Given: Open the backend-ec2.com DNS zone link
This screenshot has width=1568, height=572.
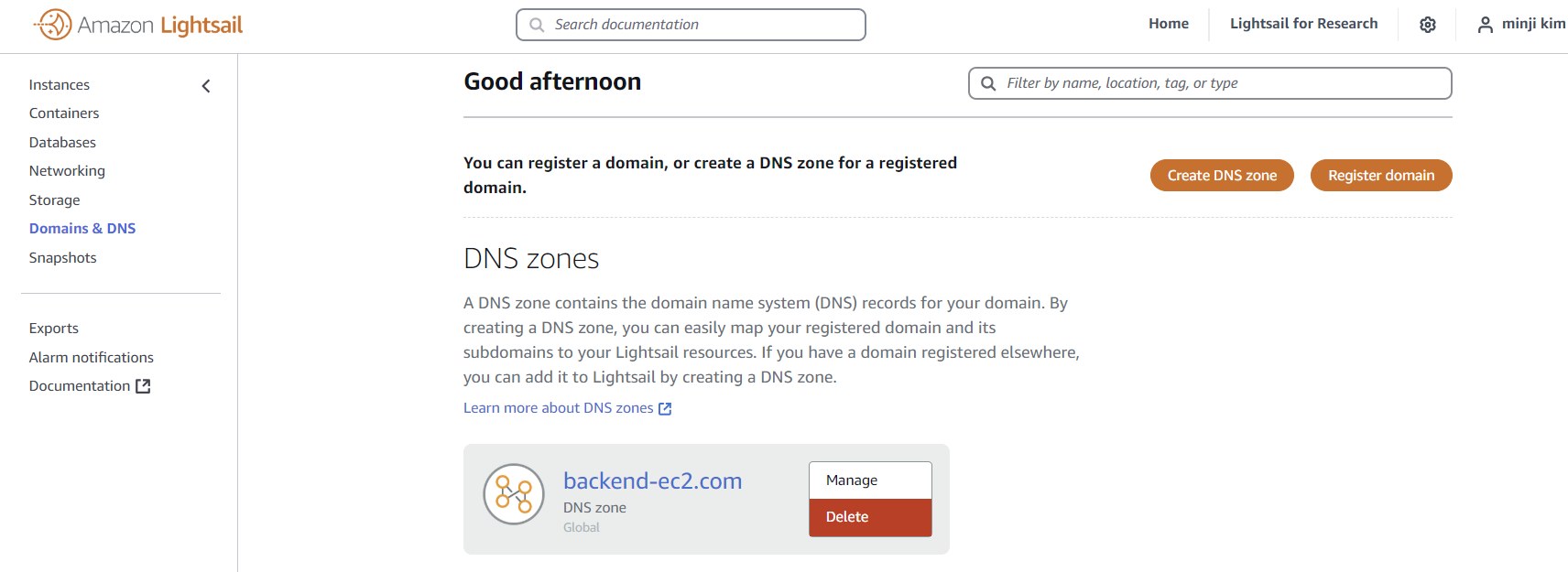Looking at the screenshot, I should (x=652, y=481).
